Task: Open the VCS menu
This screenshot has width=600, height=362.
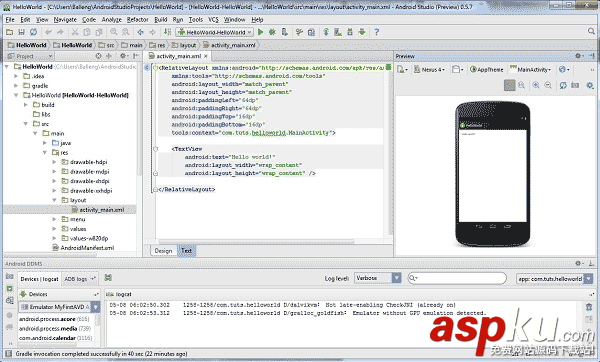Action: [x=213, y=20]
